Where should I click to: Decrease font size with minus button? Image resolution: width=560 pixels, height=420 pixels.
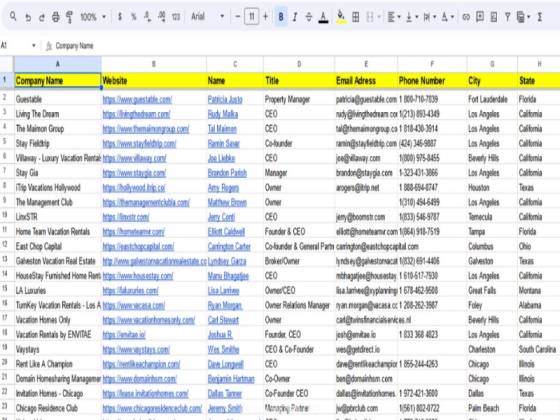(238, 16)
